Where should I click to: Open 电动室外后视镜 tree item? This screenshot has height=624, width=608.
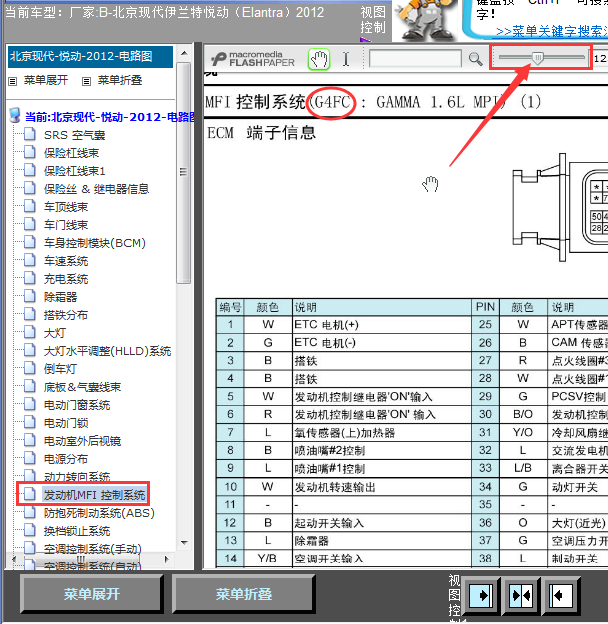82,441
